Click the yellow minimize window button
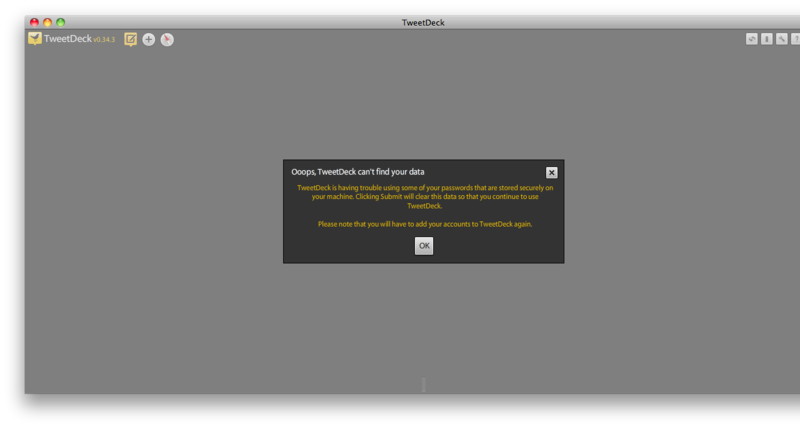The width and height of the screenshot is (800, 428). pyautogui.click(x=47, y=22)
